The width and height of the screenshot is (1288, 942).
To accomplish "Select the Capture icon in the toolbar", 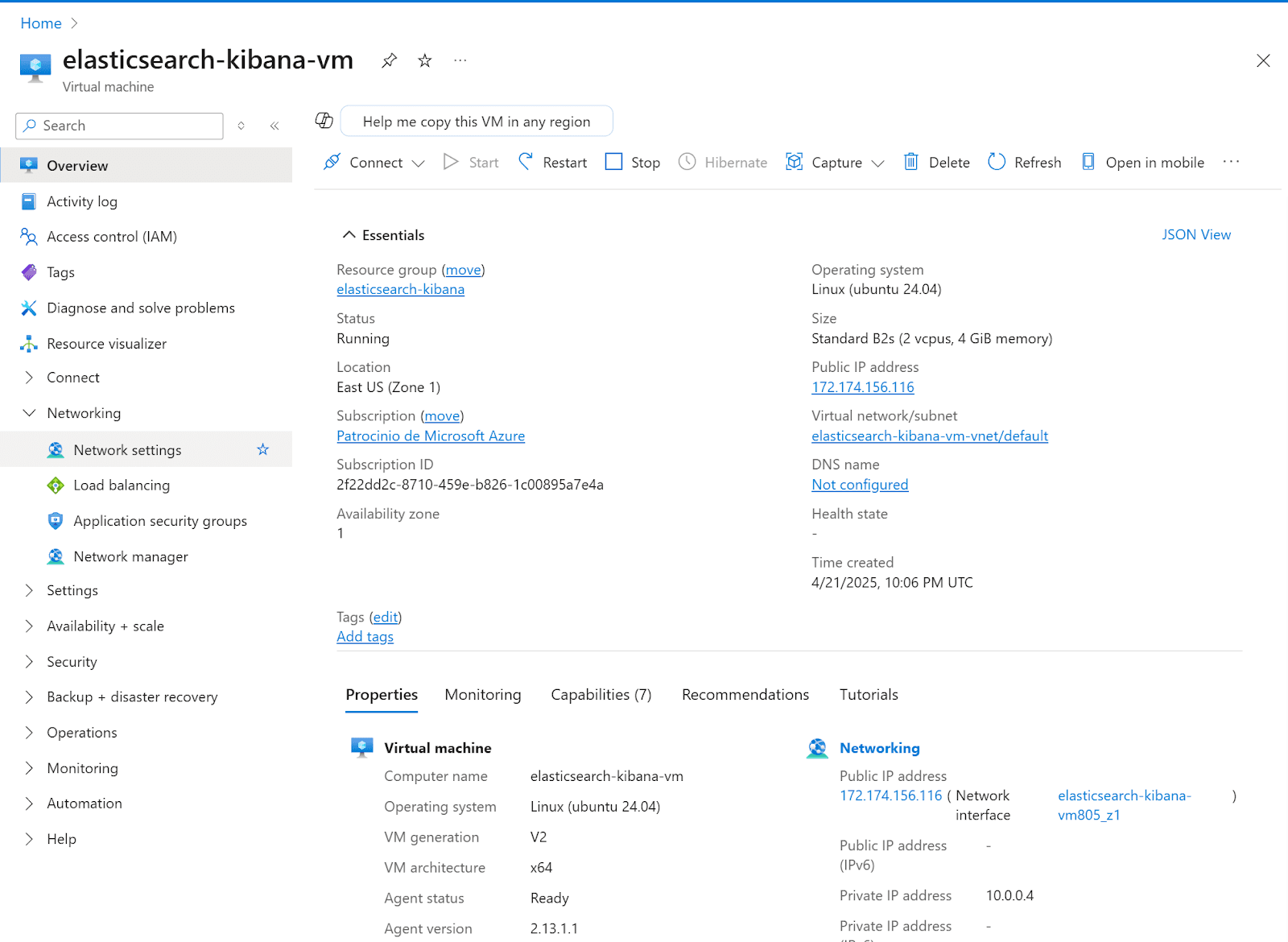I will [x=795, y=162].
